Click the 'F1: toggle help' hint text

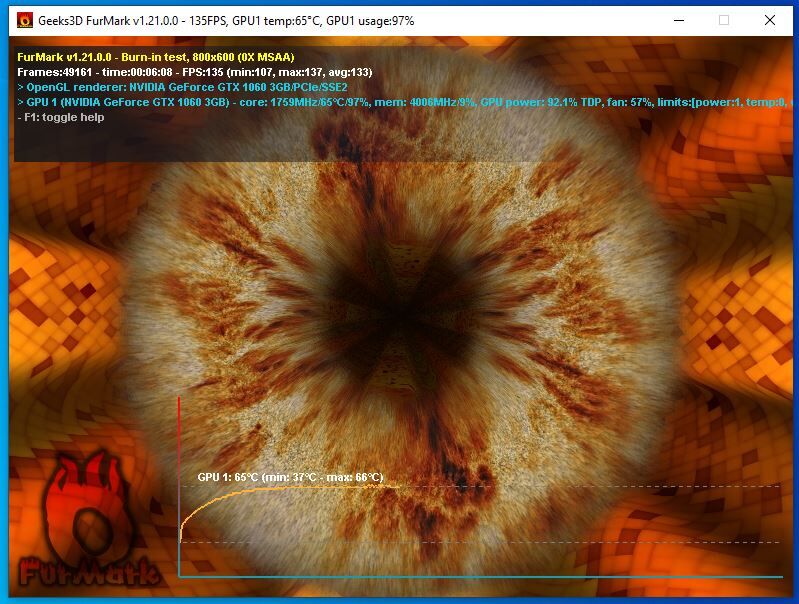[61, 117]
